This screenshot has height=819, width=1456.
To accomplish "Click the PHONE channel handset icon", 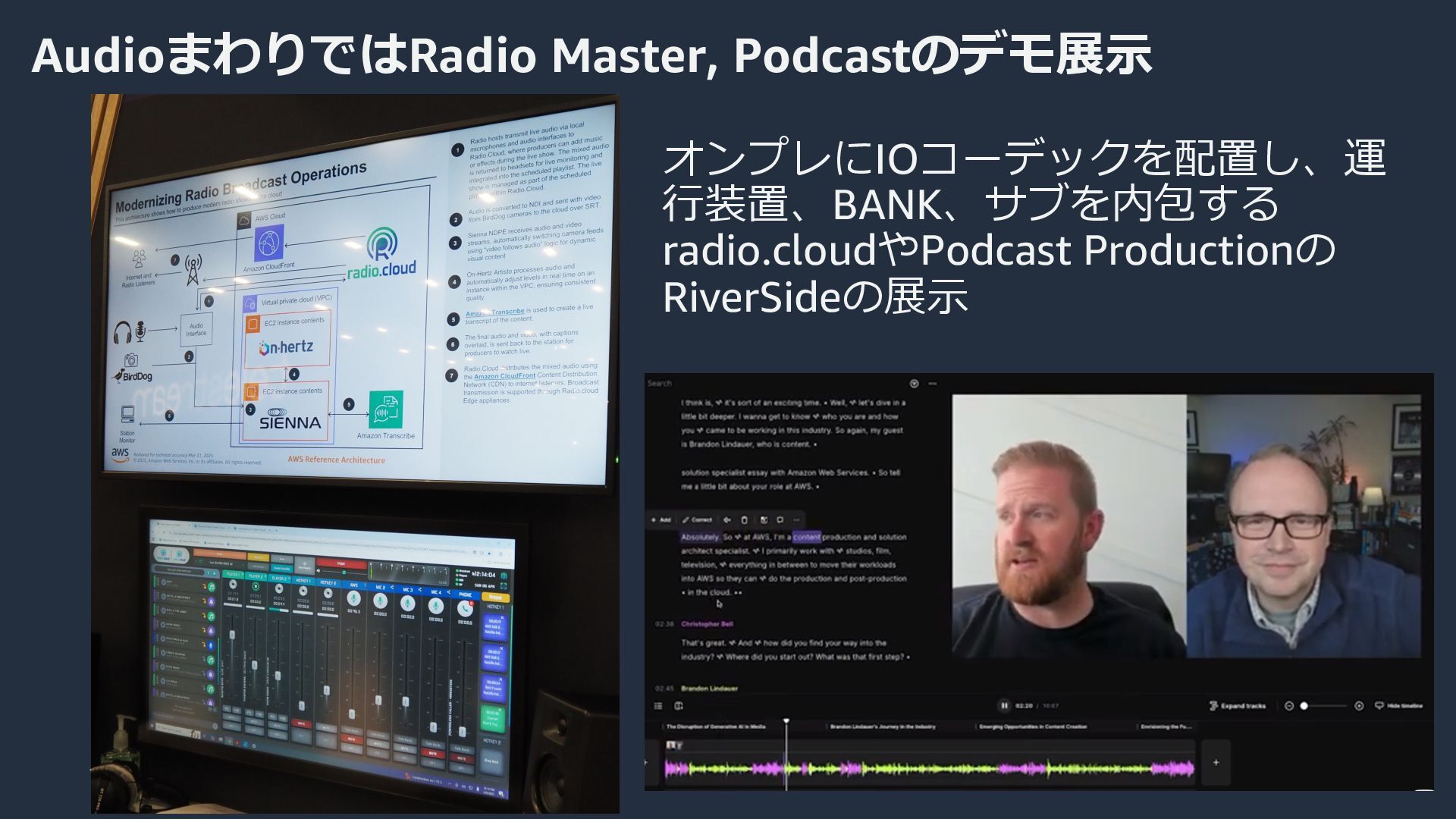I will coord(465,608).
